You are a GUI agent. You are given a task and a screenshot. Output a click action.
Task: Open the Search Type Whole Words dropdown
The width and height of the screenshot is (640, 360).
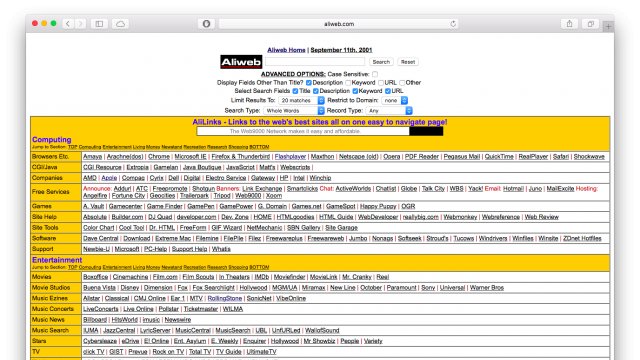point(294,111)
